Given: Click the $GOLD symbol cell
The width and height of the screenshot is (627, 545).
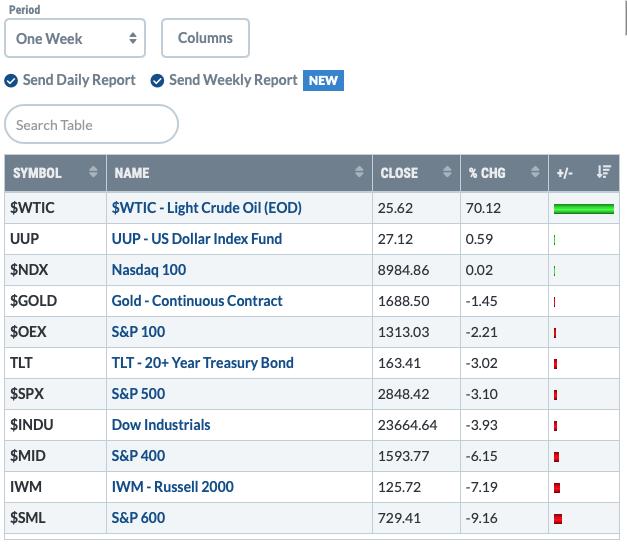Looking at the screenshot, I should pyautogui.click(x=56, y=301).
